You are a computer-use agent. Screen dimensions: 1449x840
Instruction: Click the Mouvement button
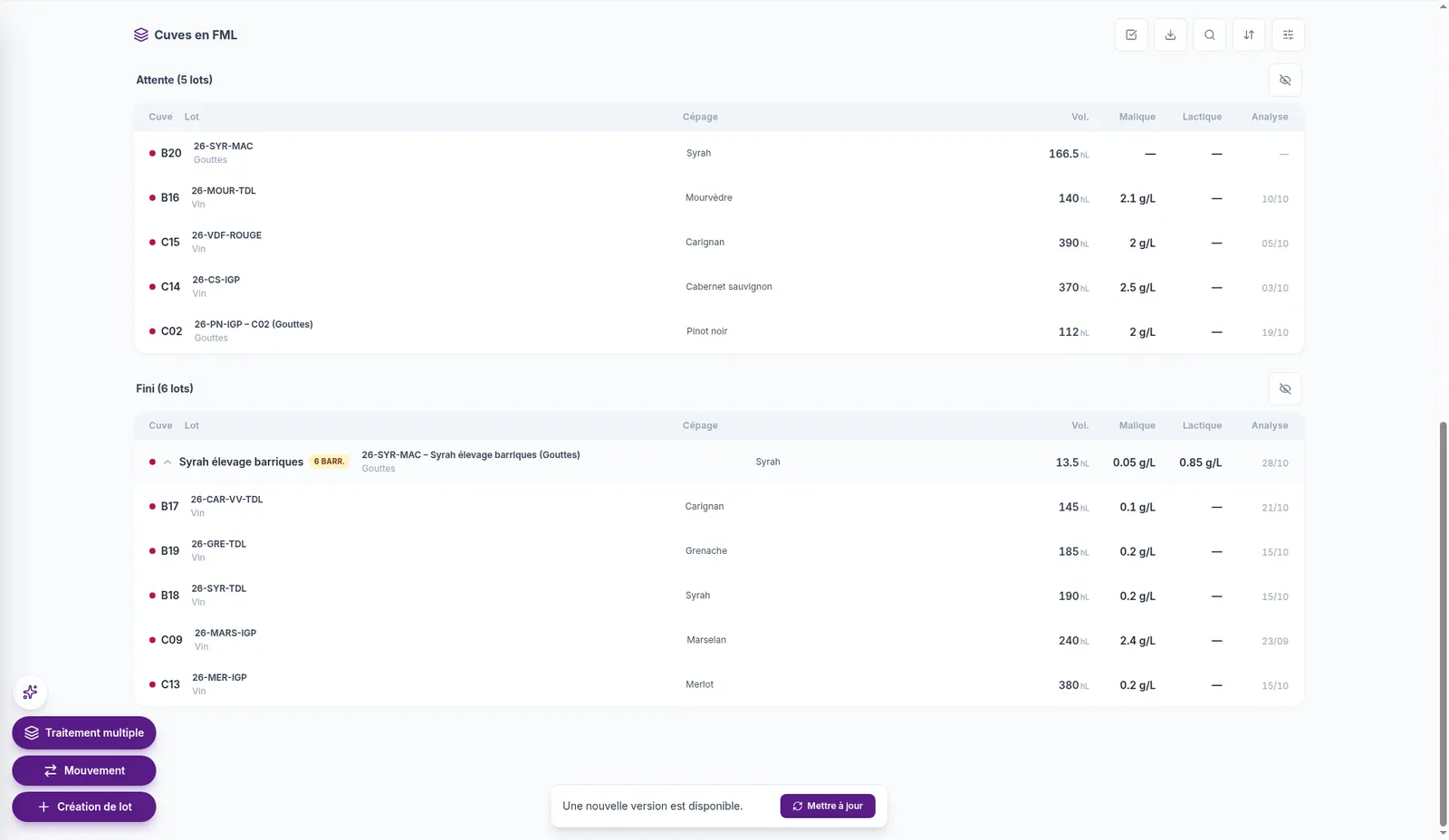click(x=84, y=770)
